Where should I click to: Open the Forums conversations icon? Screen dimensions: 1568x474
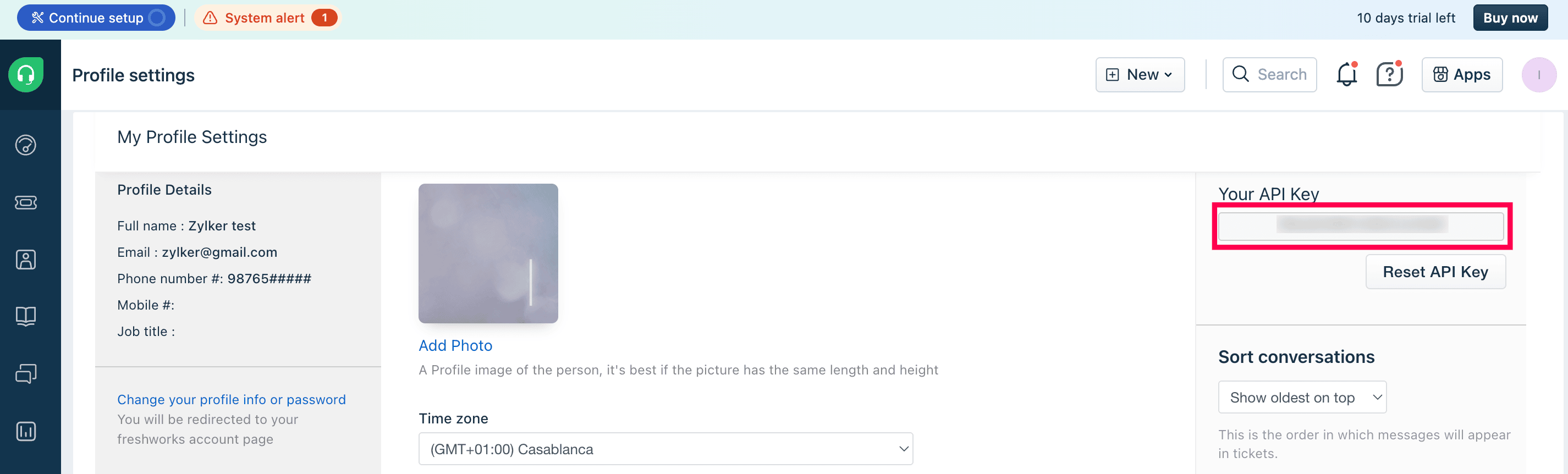click(x=25, y=373)
